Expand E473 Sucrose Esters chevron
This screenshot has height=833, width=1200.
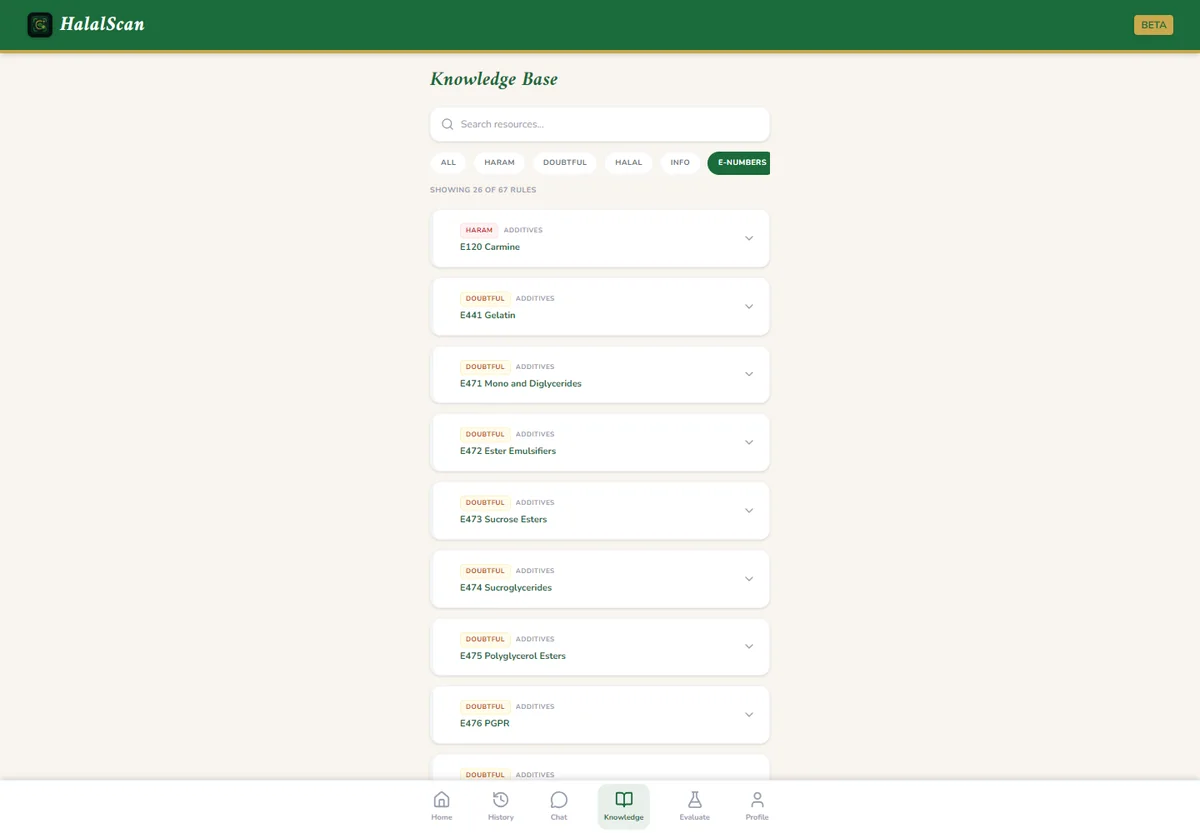749,510
